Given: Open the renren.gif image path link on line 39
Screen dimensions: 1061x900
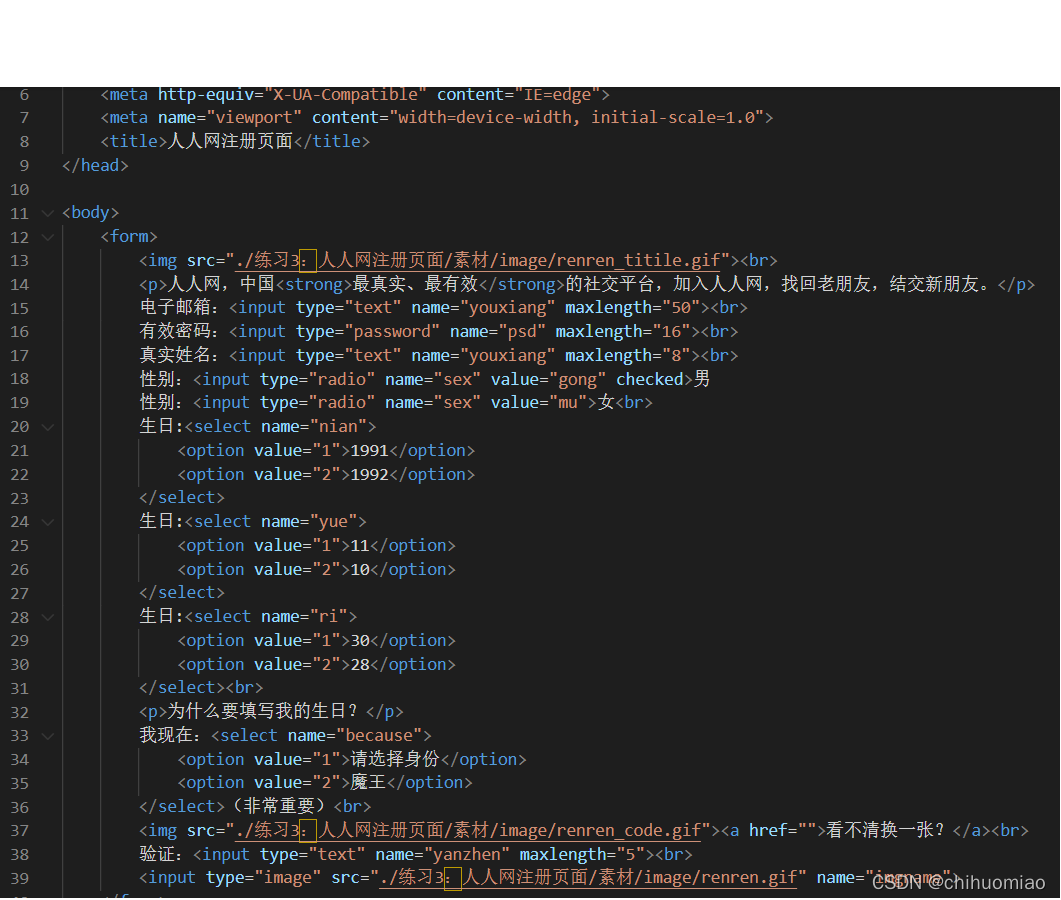Looking at the screenshot, I should coord(588,878).
